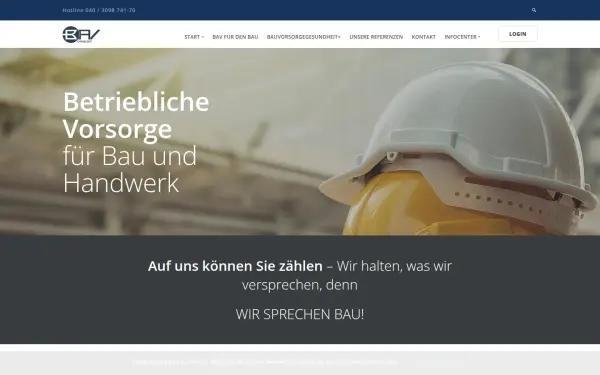Viewport: 600px width, 375px height.
Task: Expand the INFOCENTER dropdown
Action: 462,37
